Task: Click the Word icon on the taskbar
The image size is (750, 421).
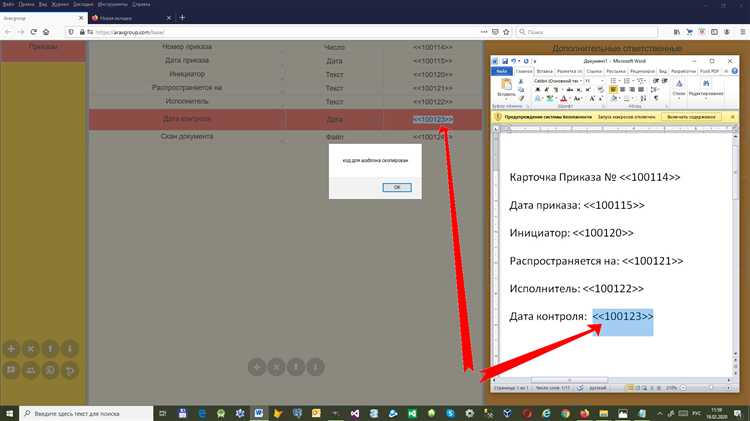Action: [x=259, y=413]
